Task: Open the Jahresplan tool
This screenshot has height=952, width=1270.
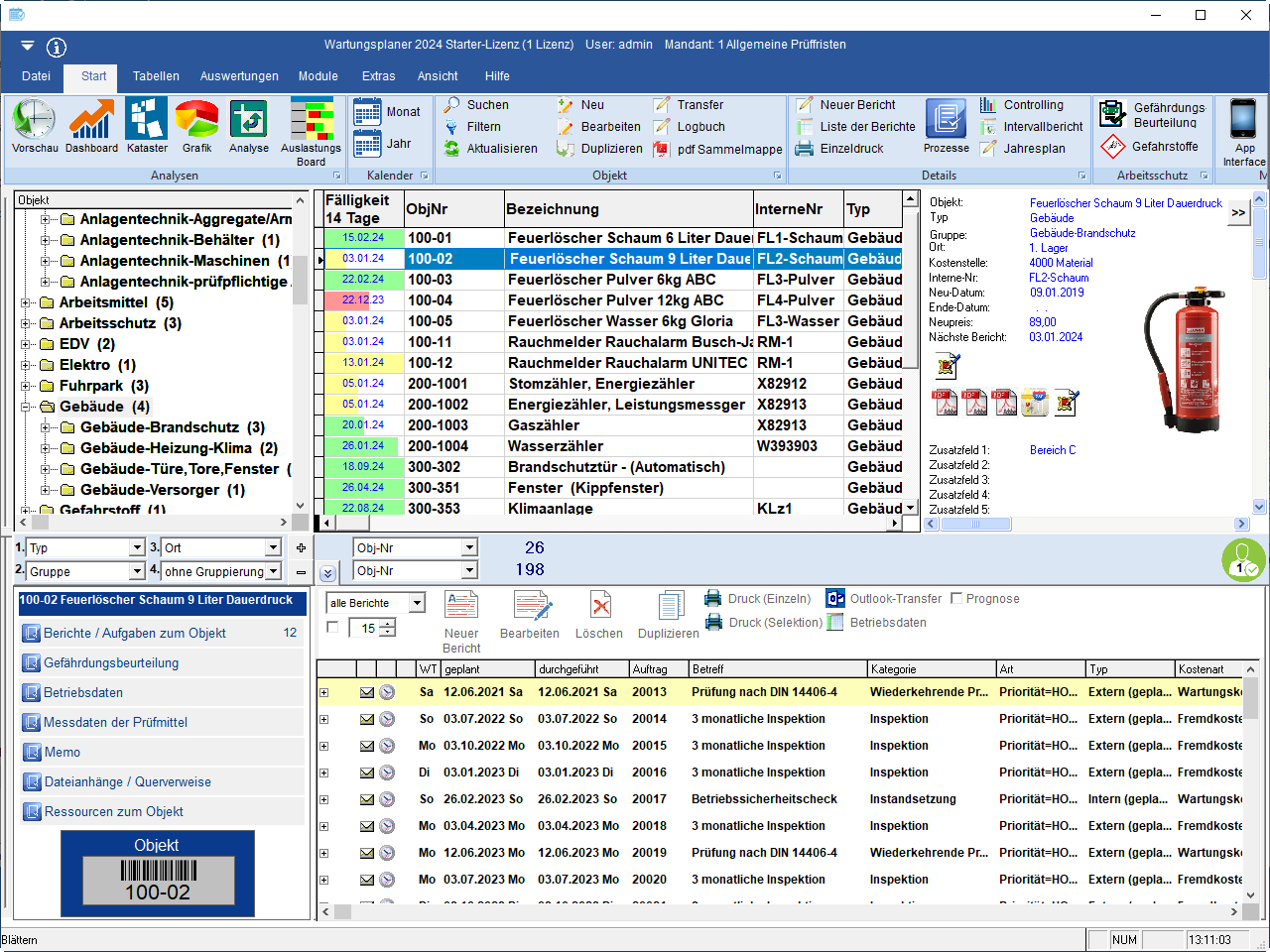Action: point(1022,148)
